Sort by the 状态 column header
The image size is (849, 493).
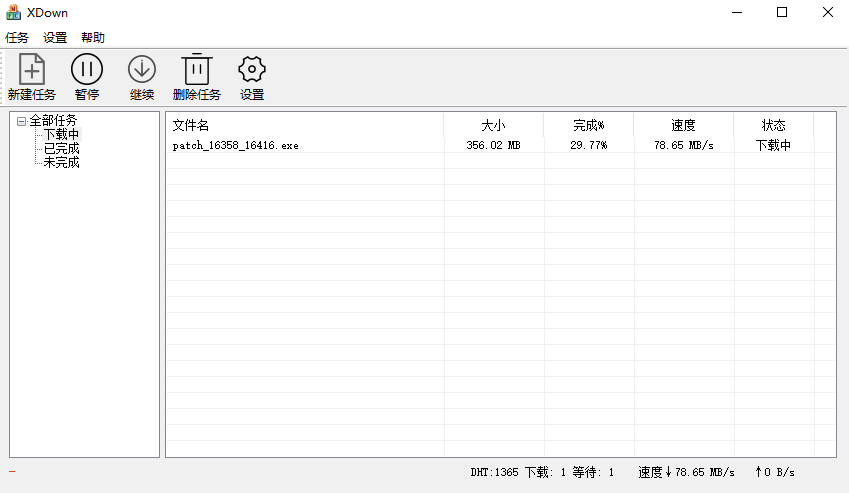[x=774, y=126]
